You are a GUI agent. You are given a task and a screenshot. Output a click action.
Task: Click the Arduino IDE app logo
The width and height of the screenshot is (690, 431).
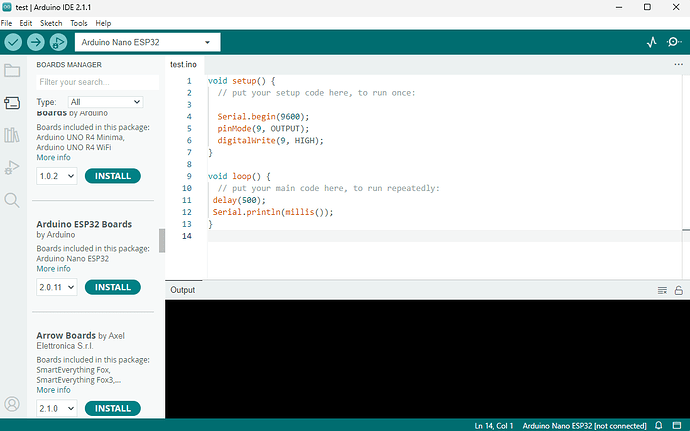point(7,7)
